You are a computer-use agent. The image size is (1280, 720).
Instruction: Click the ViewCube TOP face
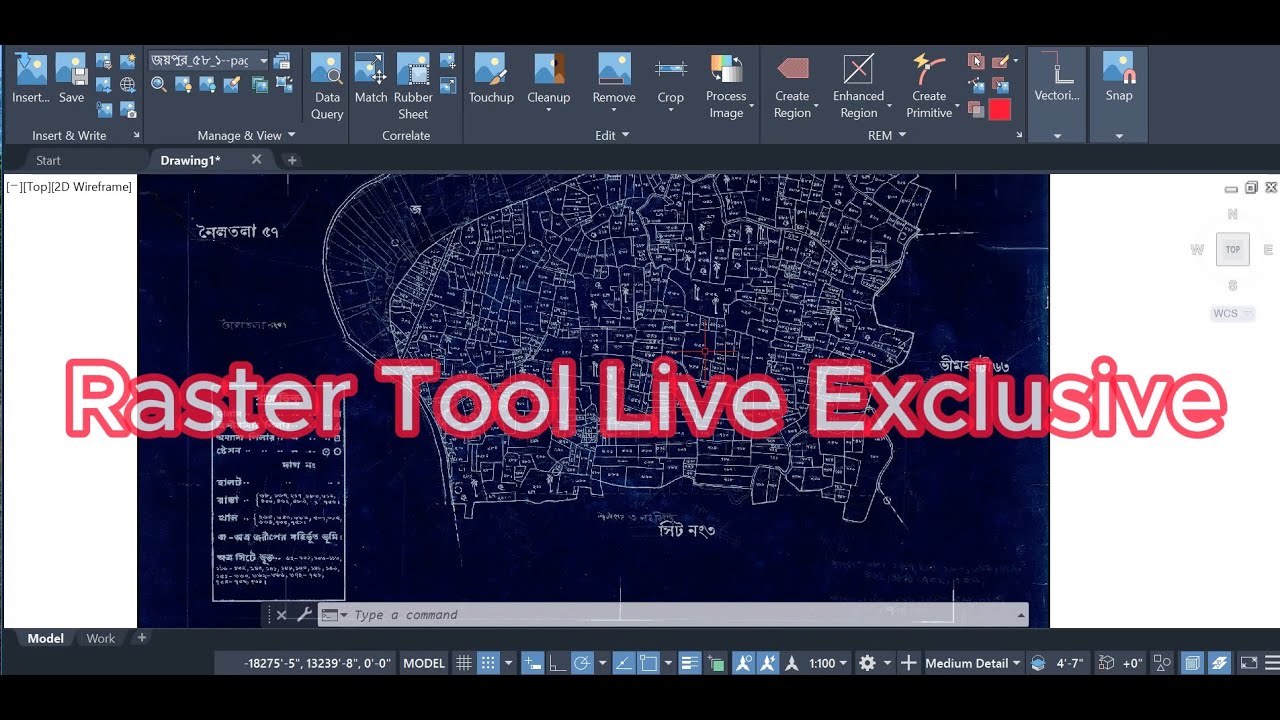(x=1232, y=250)
